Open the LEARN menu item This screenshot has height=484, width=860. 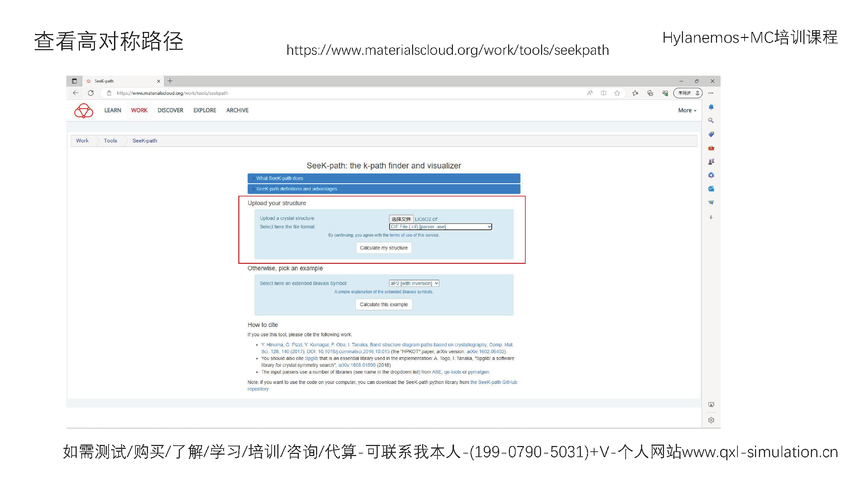[112, 110]
